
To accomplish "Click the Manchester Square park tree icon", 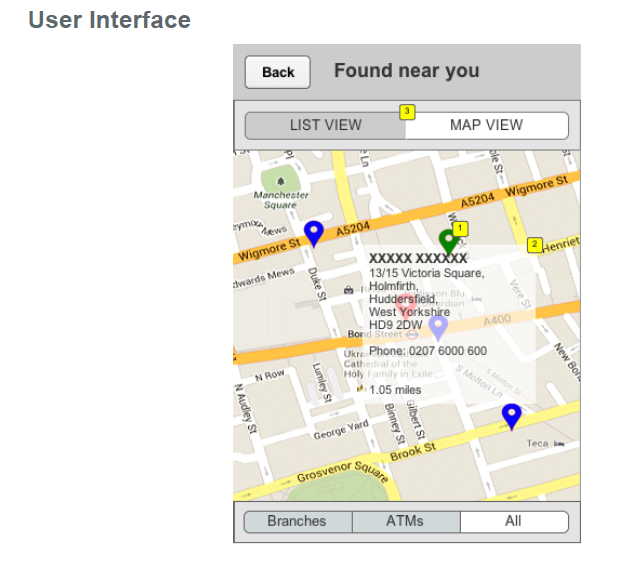I will pos(281,182).
